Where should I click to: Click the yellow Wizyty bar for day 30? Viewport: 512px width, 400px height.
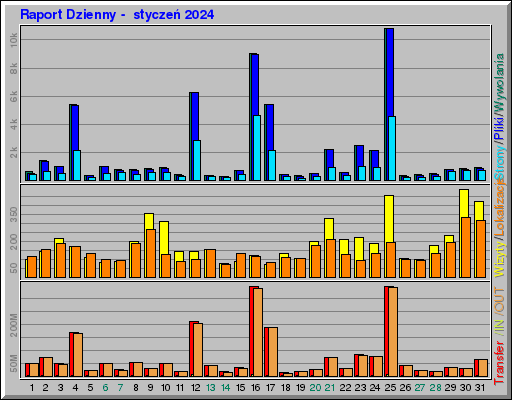point(464,203)
